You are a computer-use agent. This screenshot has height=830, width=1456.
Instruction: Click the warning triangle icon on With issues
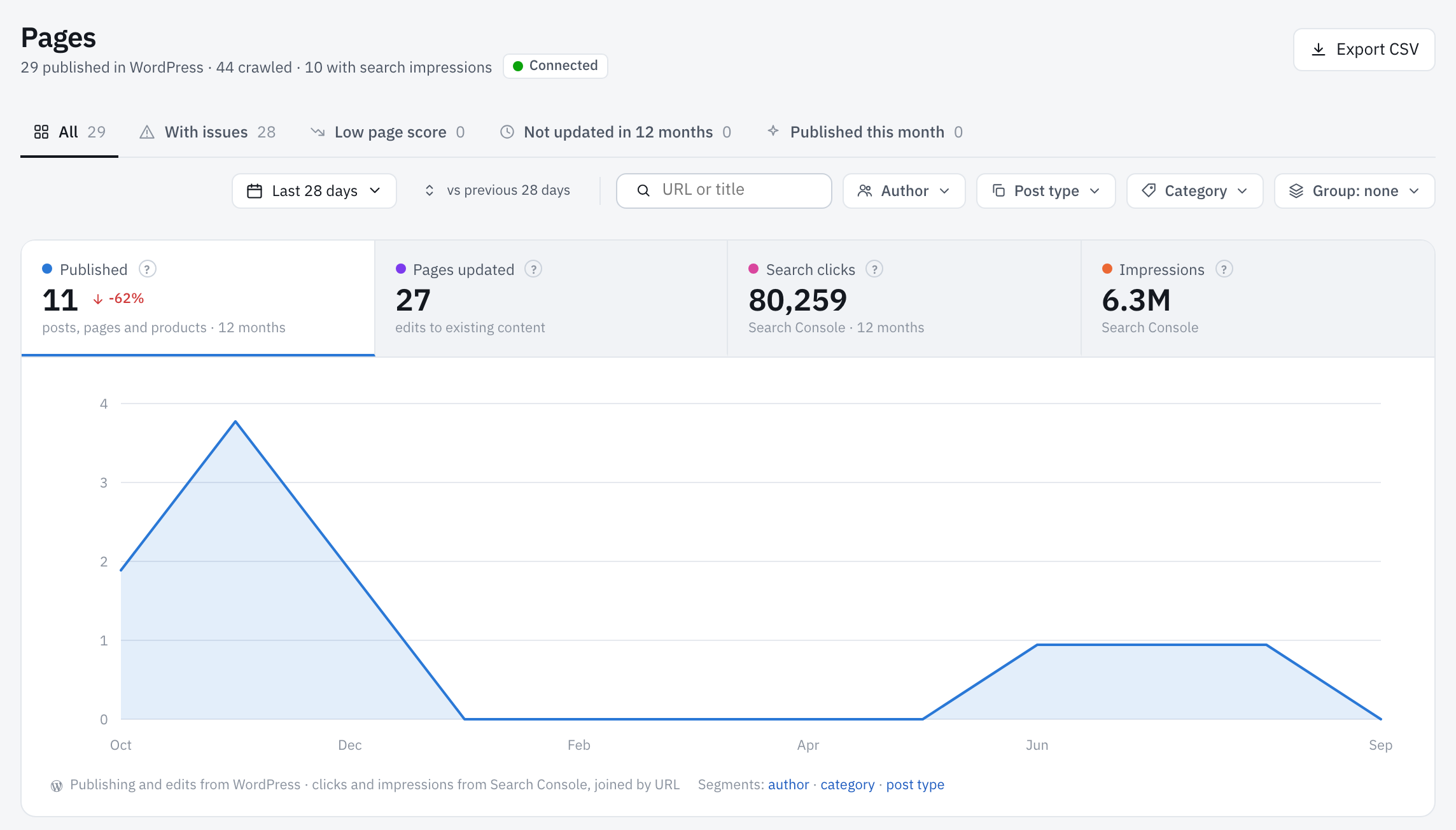(x=147, y=132)
